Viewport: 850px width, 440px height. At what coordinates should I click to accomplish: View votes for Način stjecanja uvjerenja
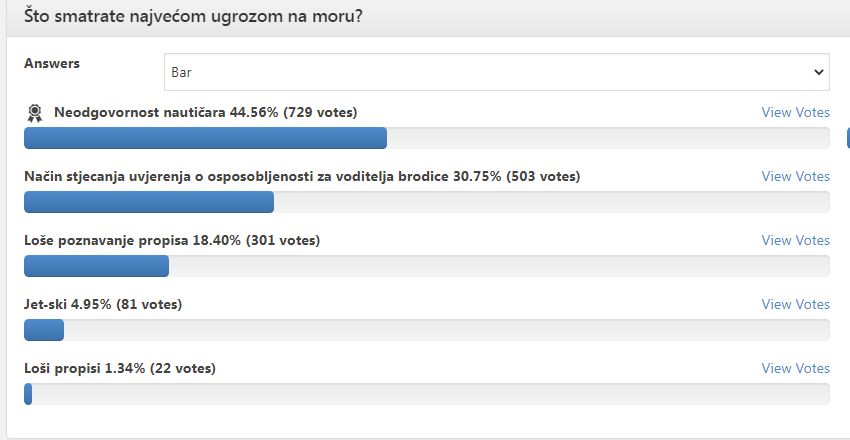click(795, 176)
